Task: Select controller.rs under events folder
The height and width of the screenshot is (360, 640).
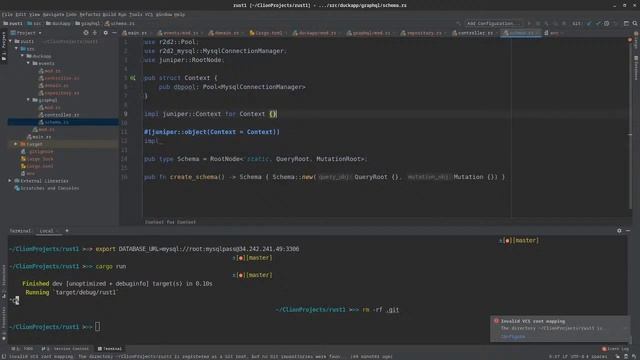Action: tap(59, 78)
